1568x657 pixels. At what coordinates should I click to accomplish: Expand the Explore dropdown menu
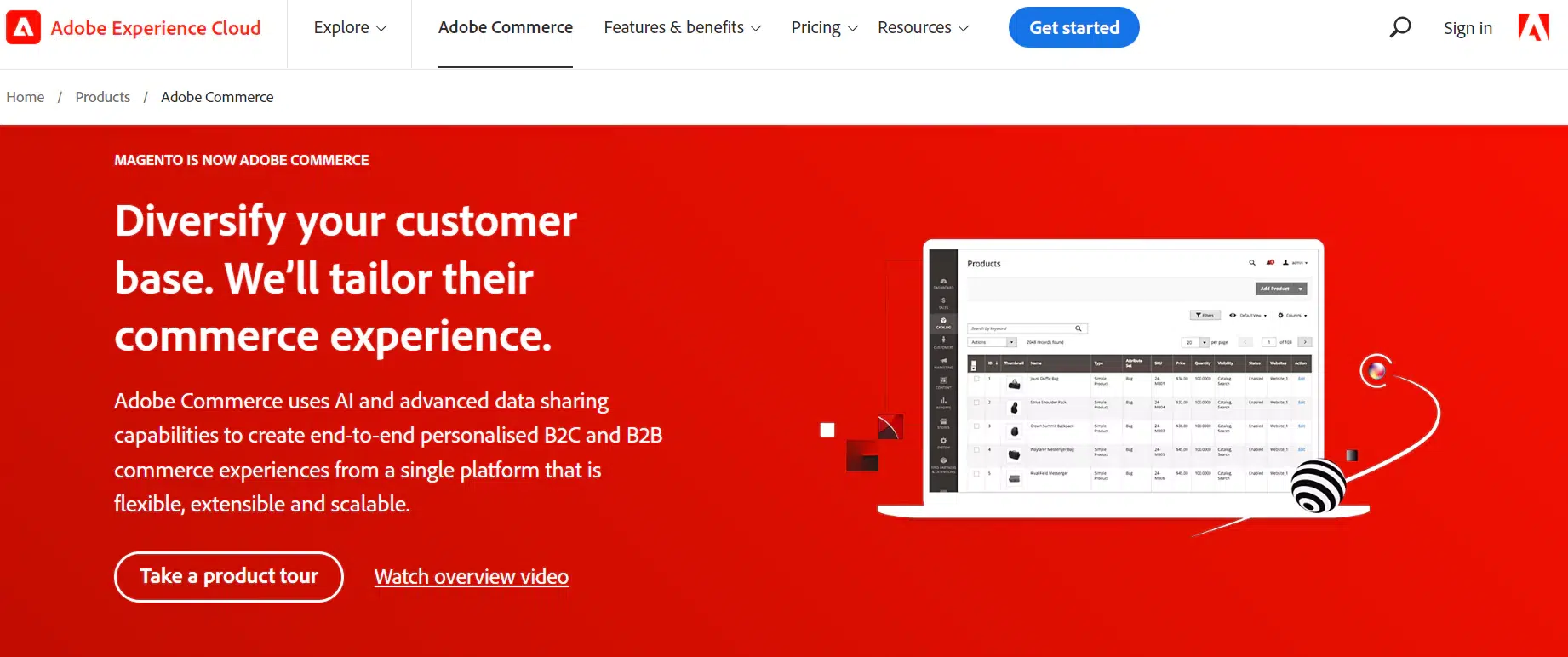point(350,28)
